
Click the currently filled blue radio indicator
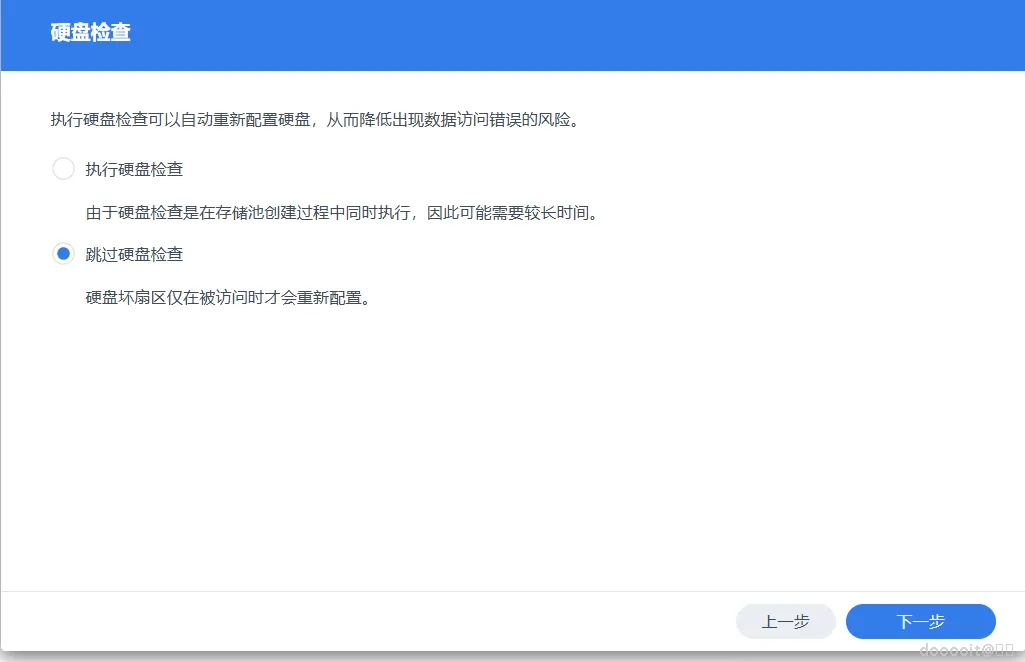[63, 254]
